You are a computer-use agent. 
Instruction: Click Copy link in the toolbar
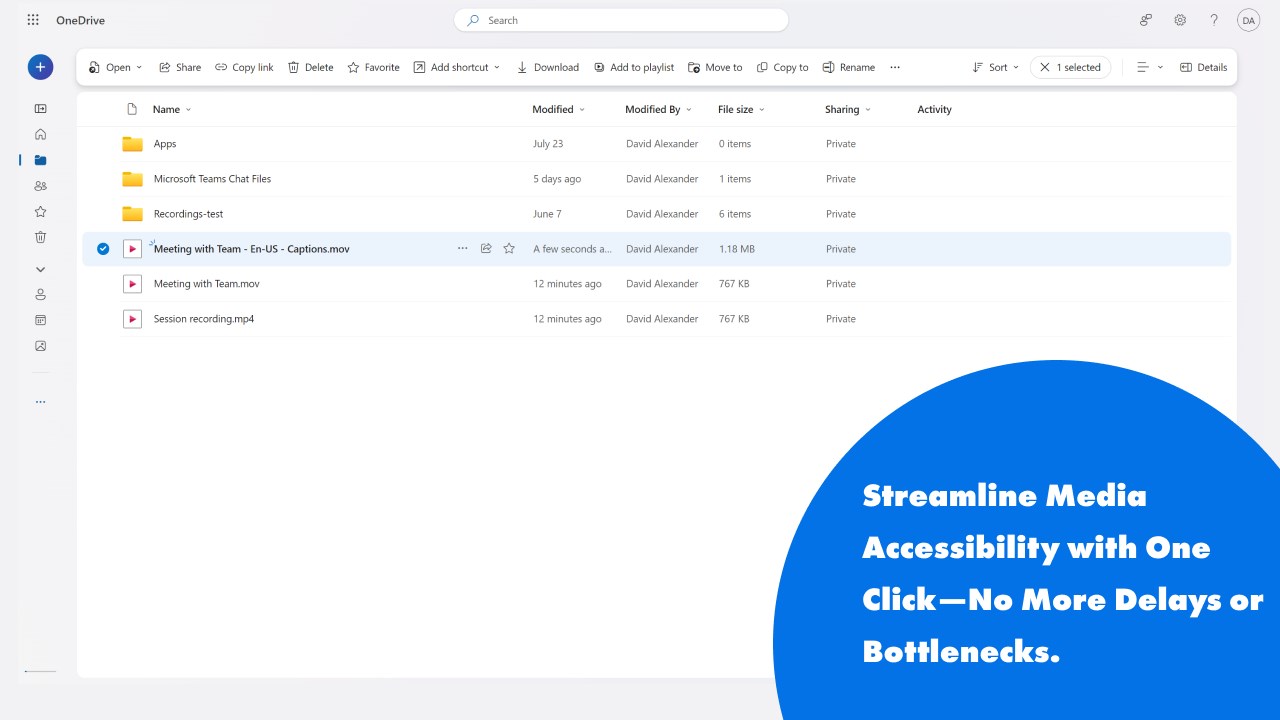(x=244, y=67)
